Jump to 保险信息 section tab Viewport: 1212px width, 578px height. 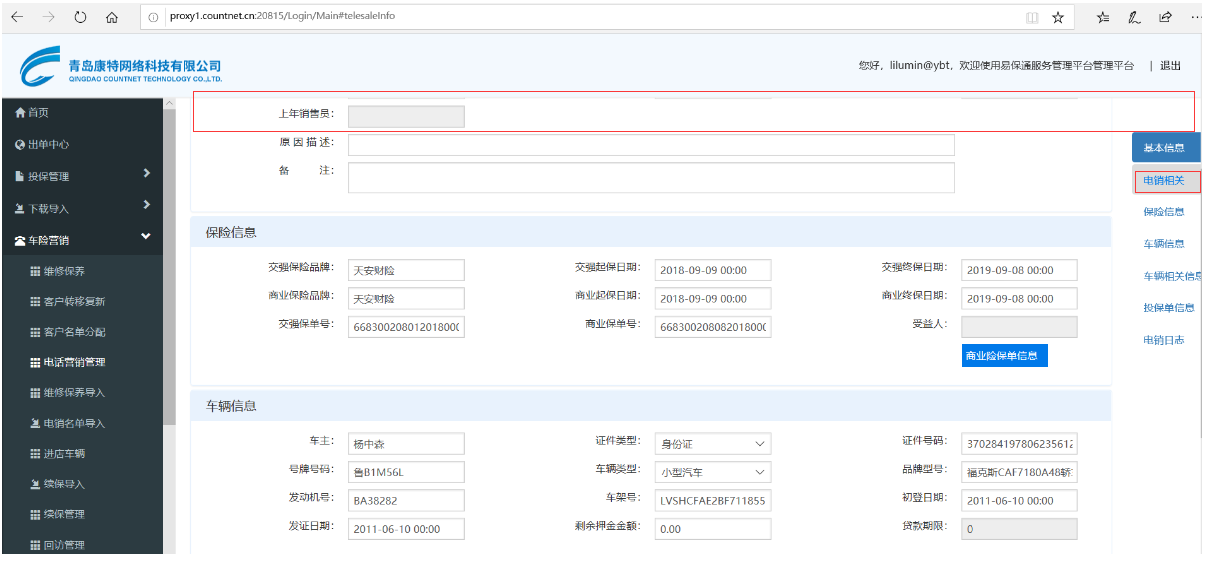(x=1164, y=212)
